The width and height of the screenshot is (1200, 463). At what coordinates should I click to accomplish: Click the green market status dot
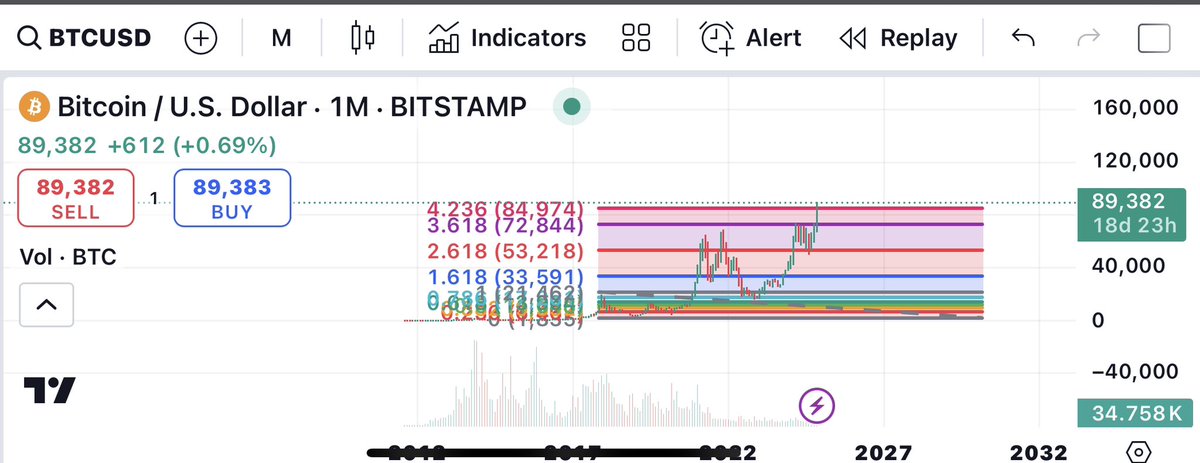coord(571,106)
